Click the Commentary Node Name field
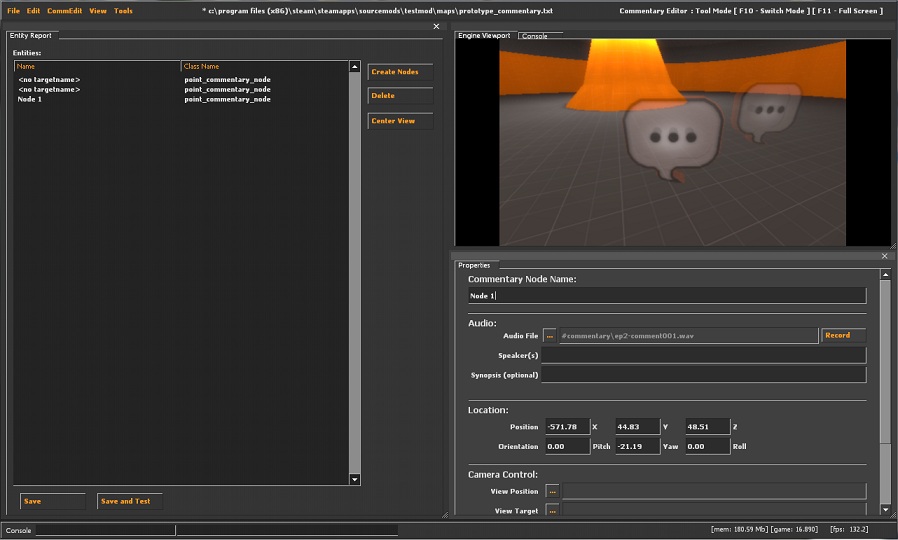Image resolution: width=898 pixels, height=540 pixels. 667,295
